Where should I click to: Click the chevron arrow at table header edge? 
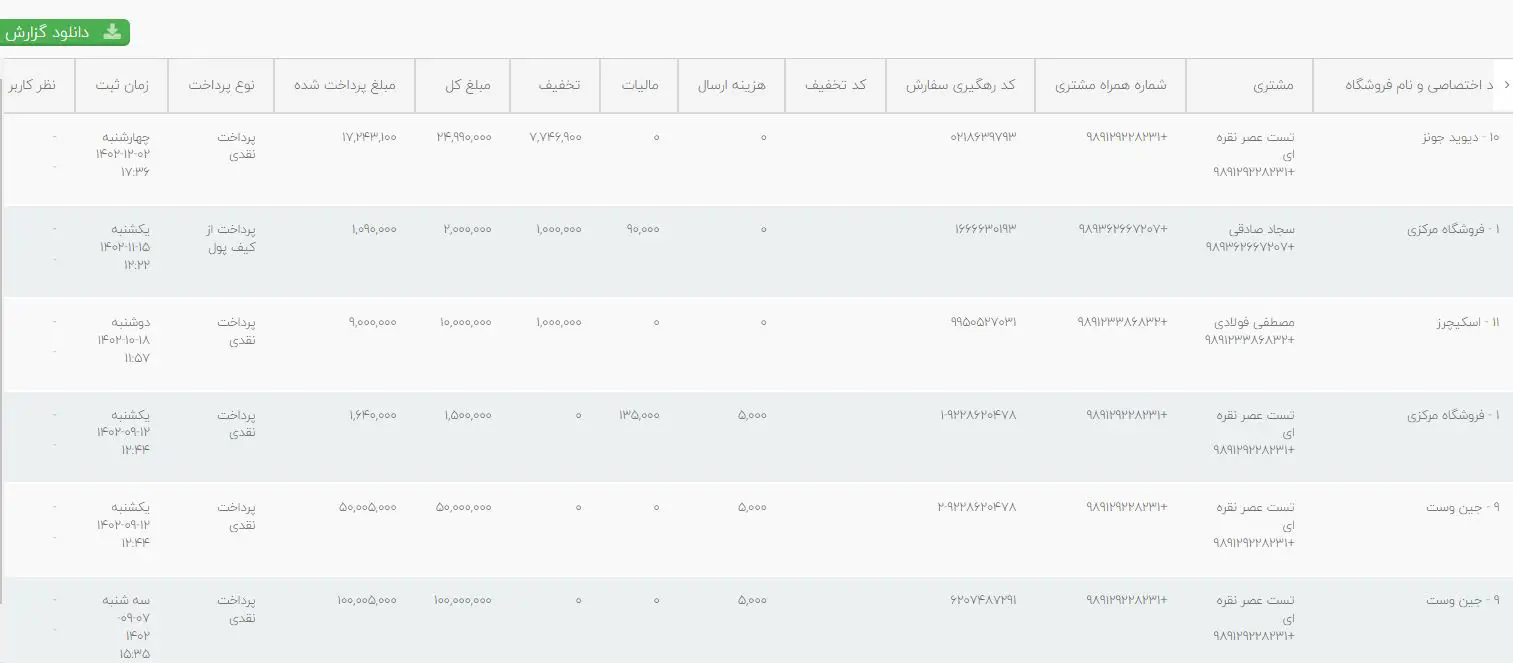pos(1506,86)
